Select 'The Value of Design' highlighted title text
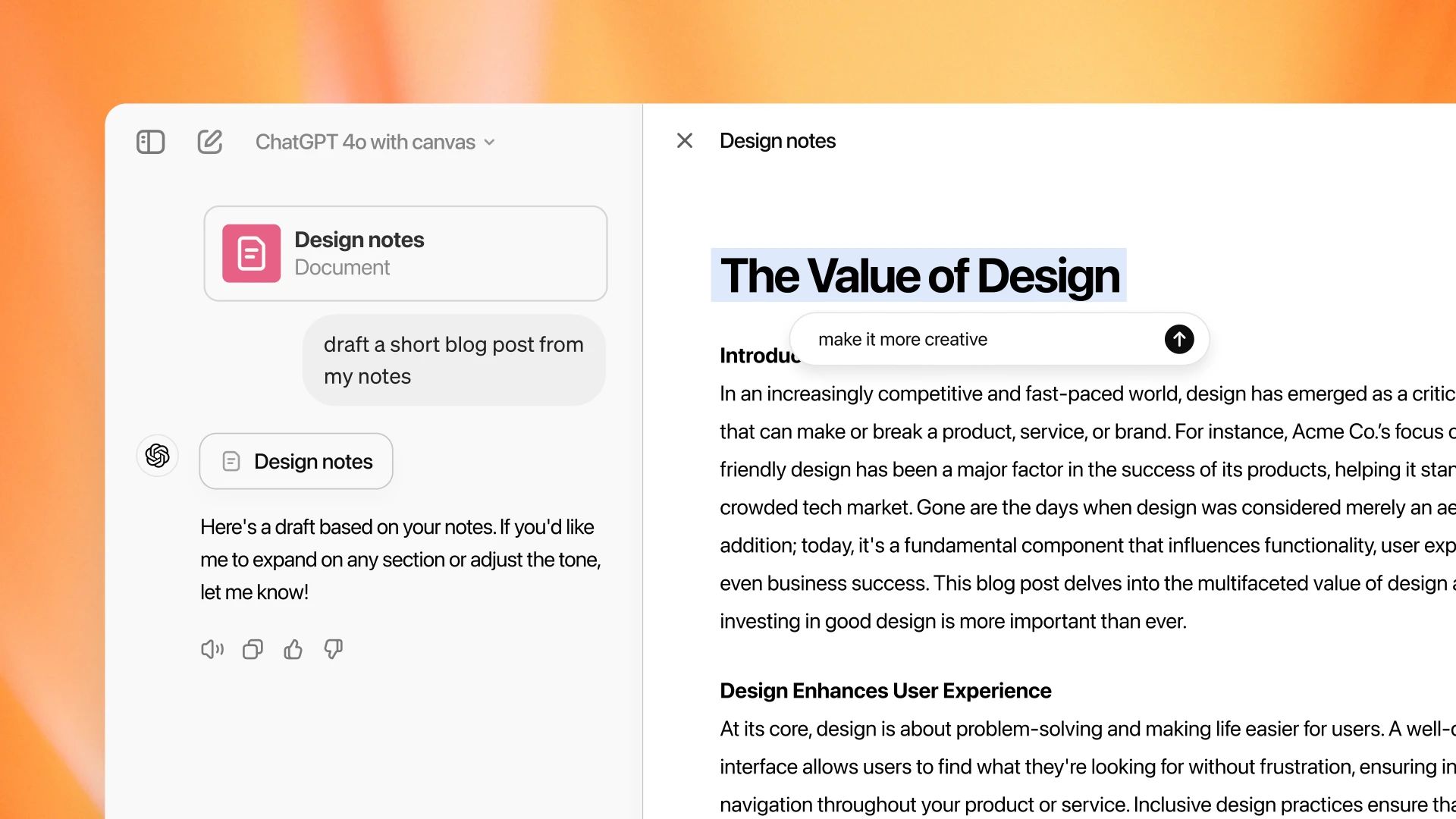 [x=918, y=274]
